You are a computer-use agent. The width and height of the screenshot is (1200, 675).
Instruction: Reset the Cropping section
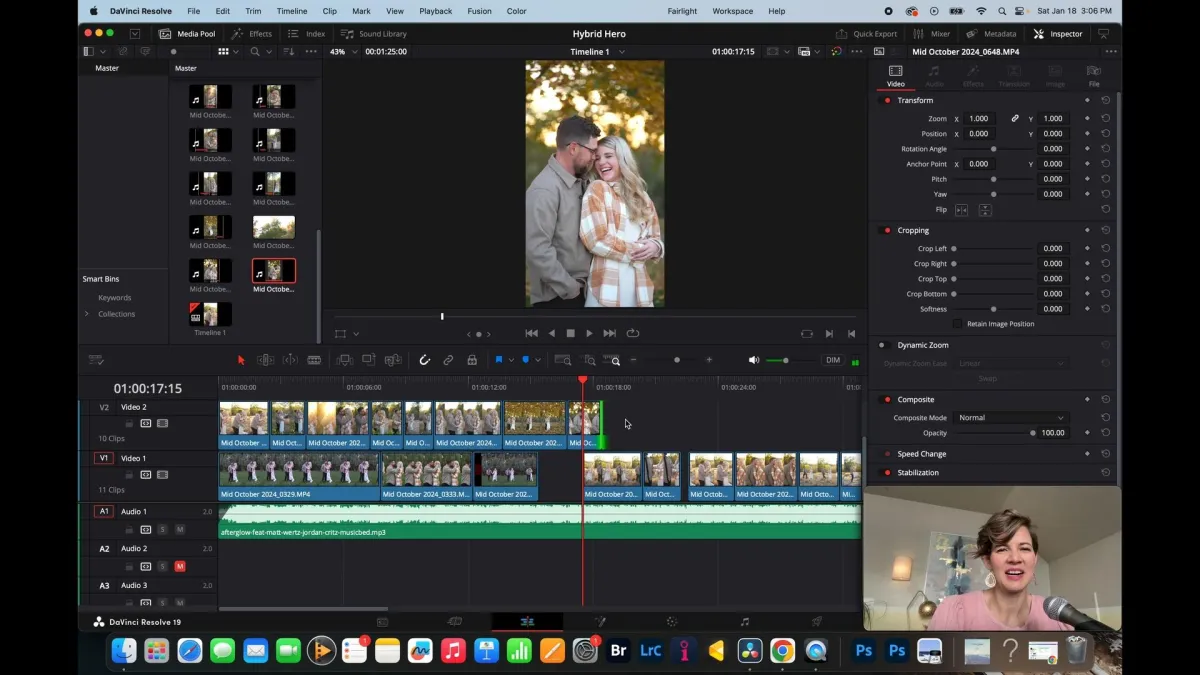point(1106,230)
